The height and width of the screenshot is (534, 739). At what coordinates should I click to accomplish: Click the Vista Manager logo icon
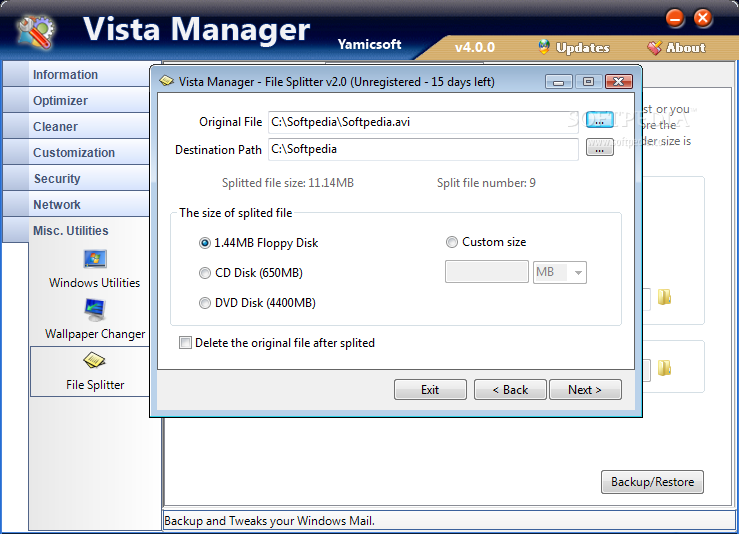click(x=36, y=32)
